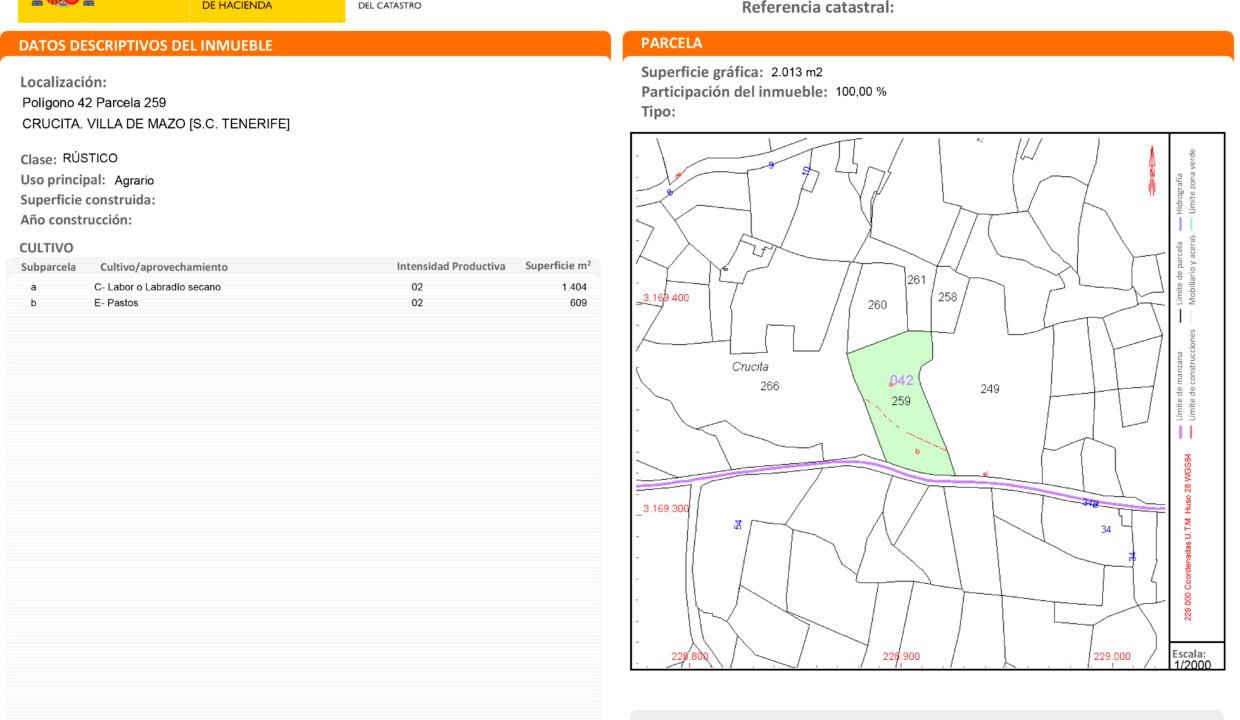Click the Intensidad Productiva column header
Screen dimensions: 1240x720
coord(451,266)
